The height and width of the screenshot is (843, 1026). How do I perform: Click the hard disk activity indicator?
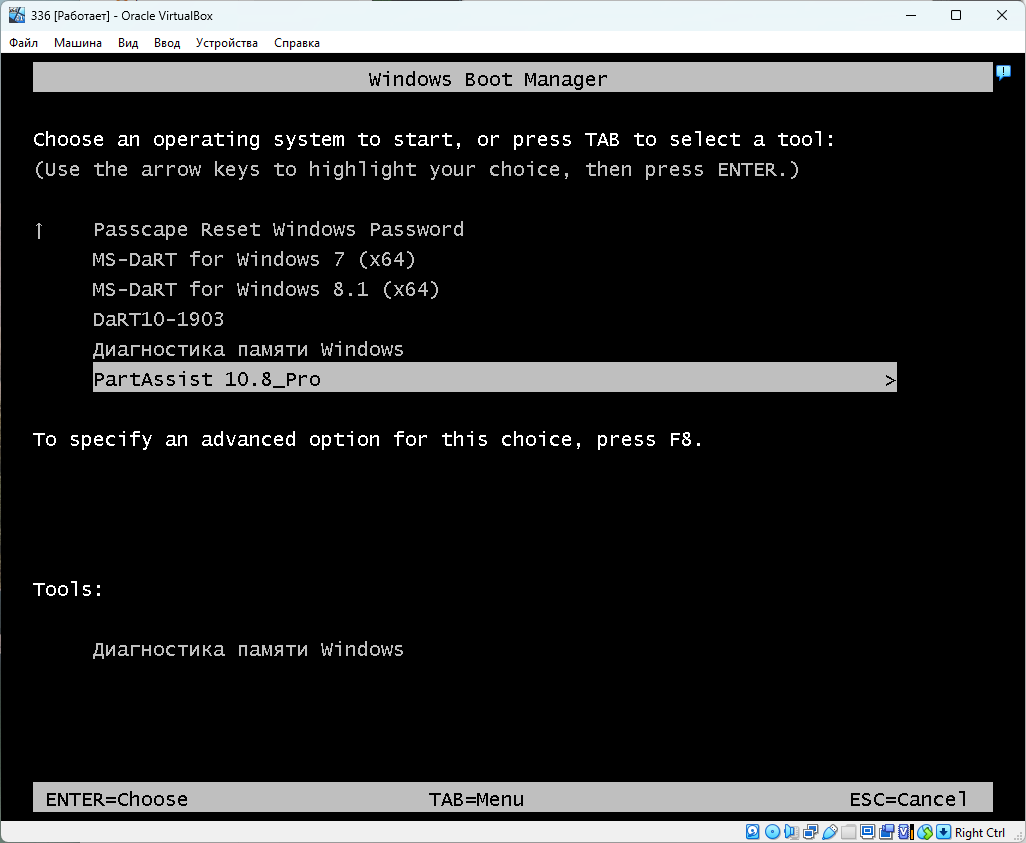[x=754, y=832]
